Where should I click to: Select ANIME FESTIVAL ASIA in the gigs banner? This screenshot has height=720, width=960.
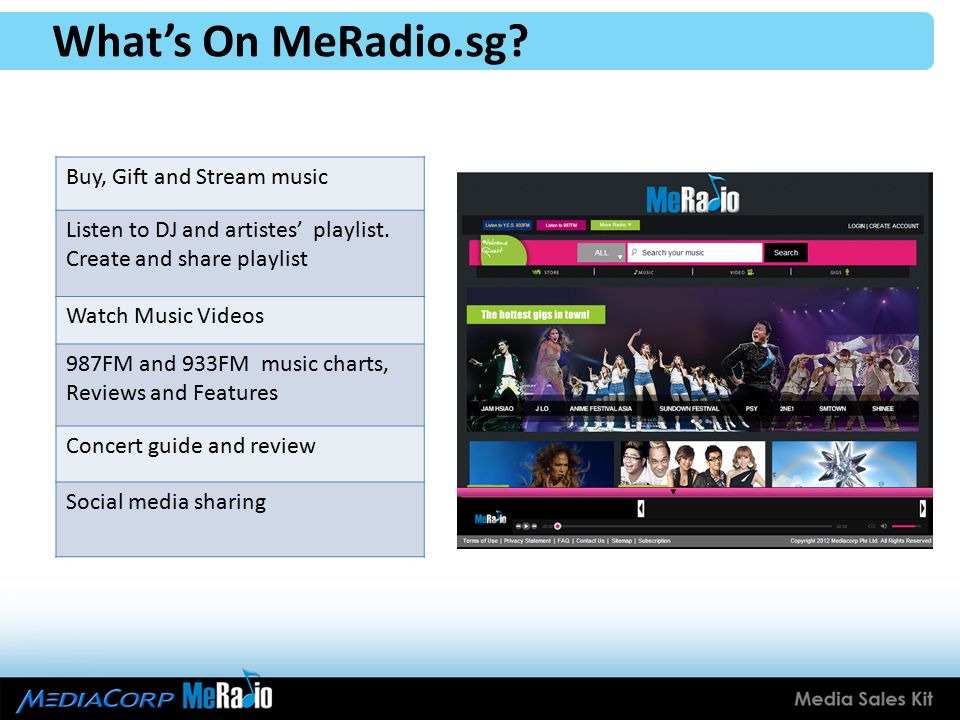(601, 408)
